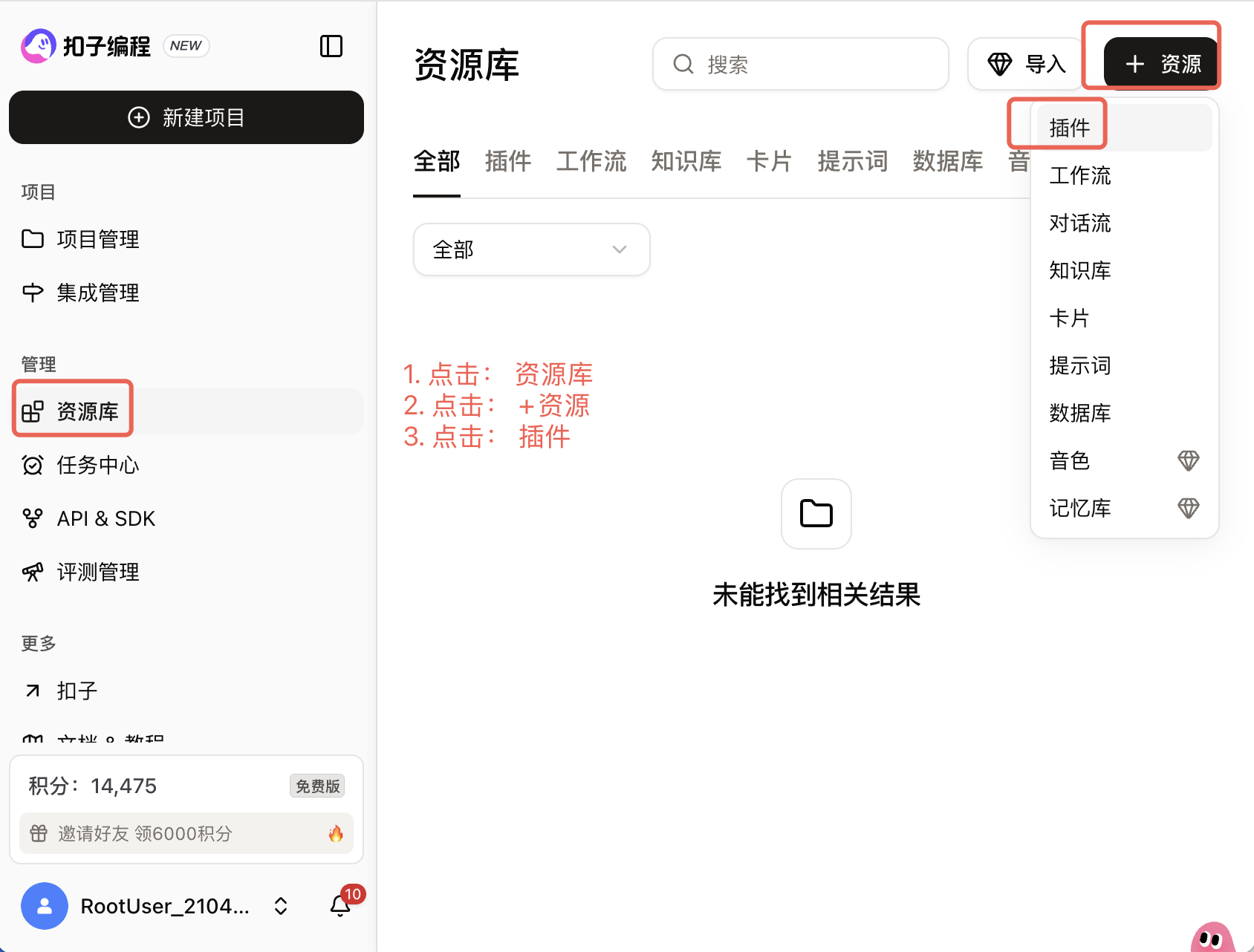Open API & SDK page
The width and height of the screenshot is (1254, 952).
tap(105, 519)
